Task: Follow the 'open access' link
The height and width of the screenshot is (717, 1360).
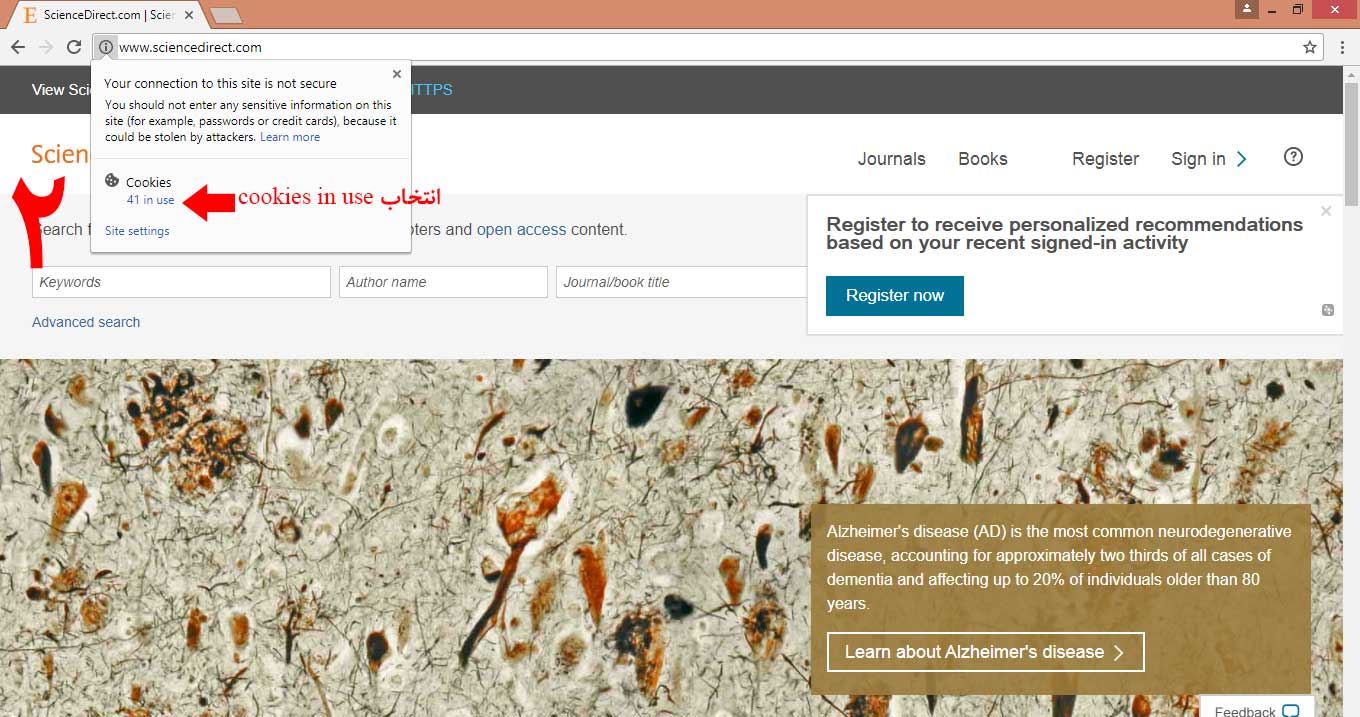Action: [x=521, y=229]
